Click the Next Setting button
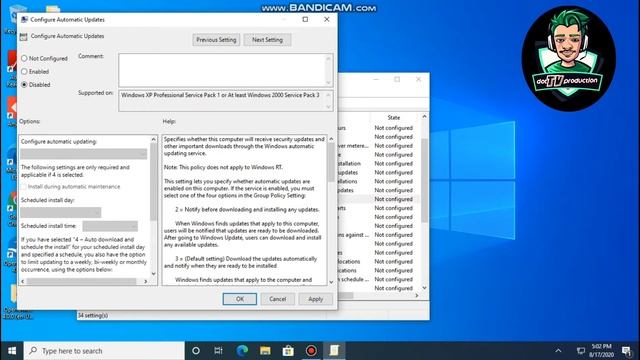 (x=267, y=40)
